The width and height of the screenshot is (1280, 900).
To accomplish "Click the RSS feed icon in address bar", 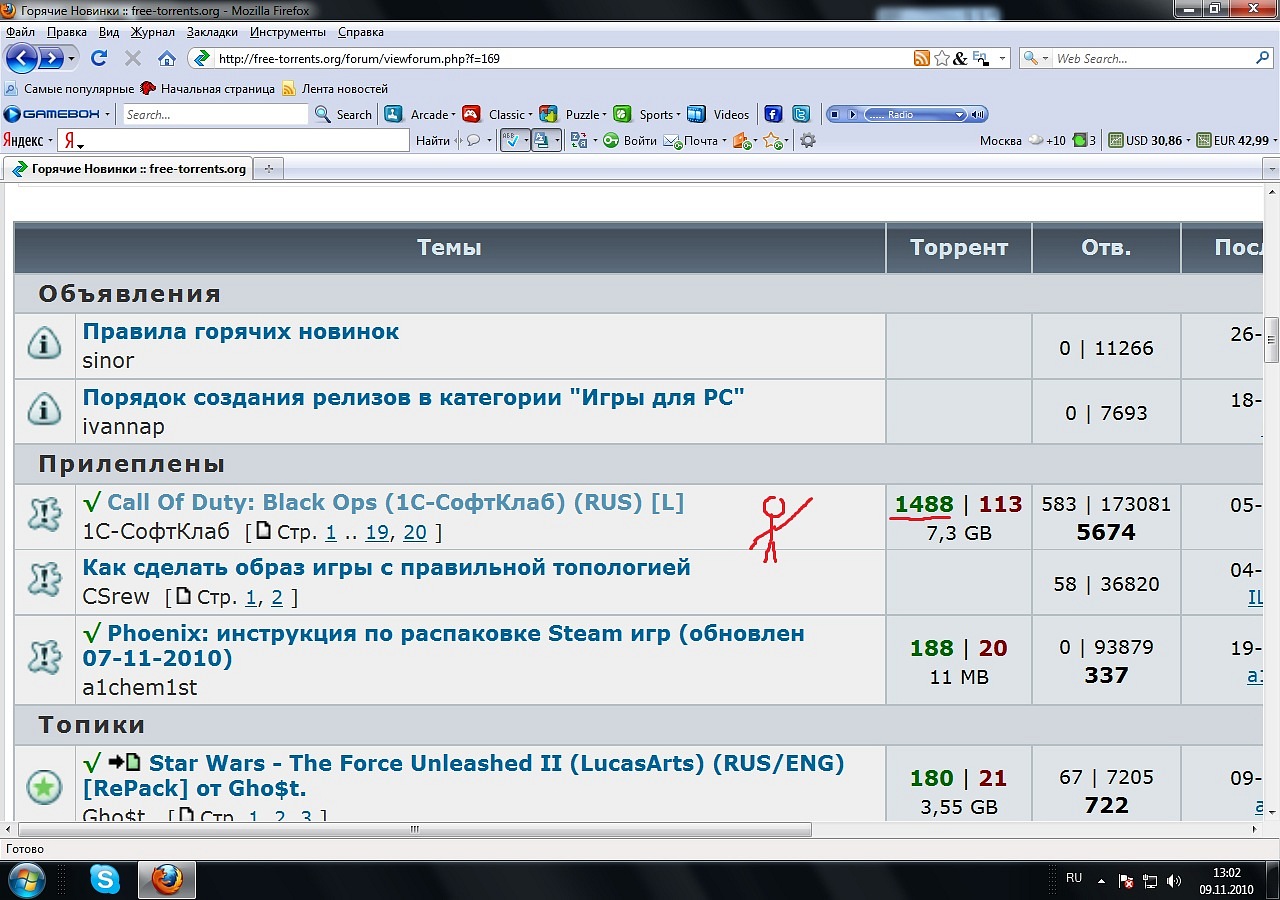I will coord(921,59).
